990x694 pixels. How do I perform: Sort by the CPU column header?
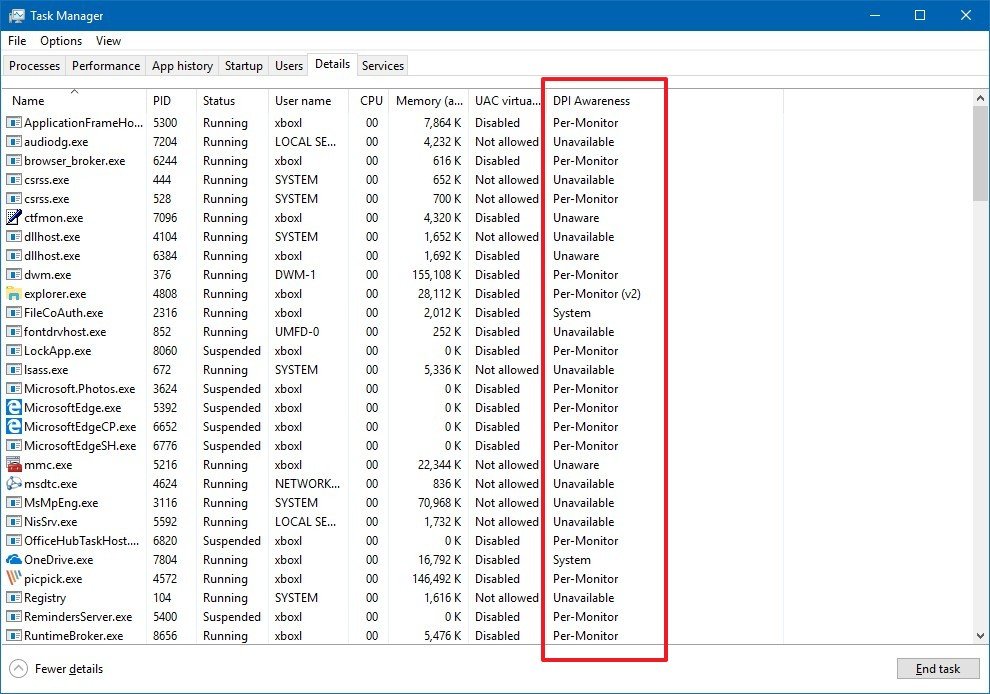[x=369, y=100]
